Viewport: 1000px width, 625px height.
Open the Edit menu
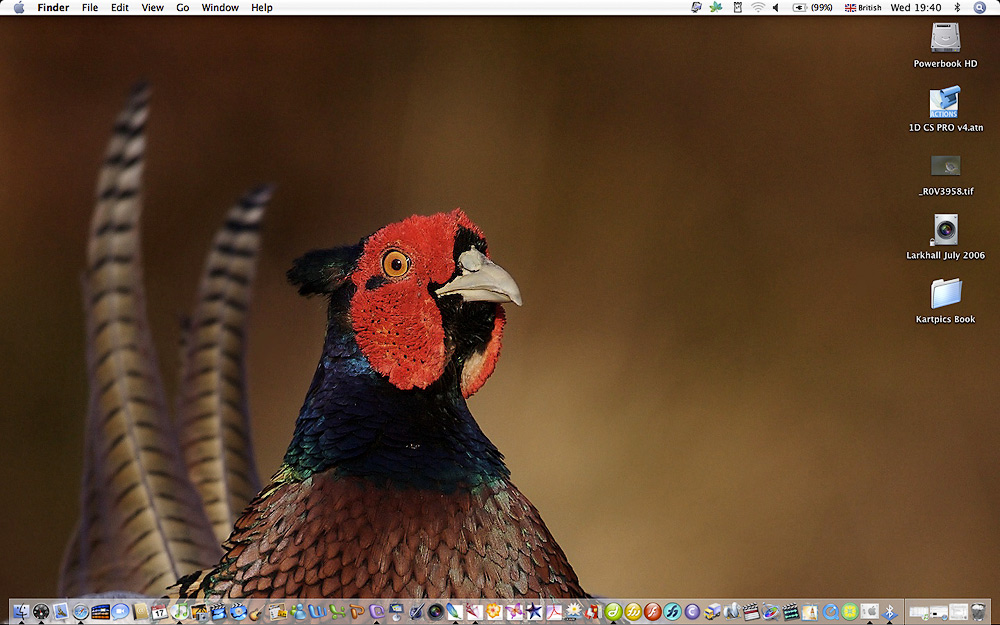[x=119, y=8]
